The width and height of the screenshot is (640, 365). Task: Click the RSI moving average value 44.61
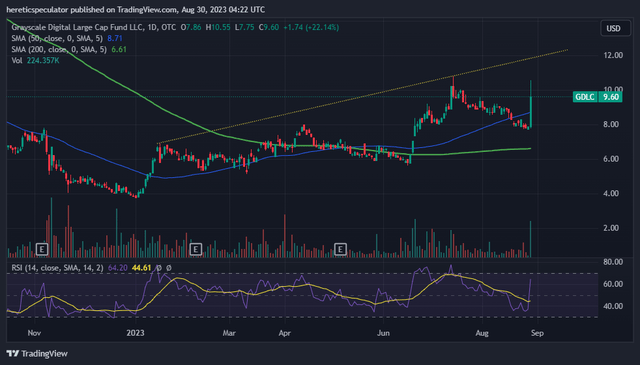(142, 268)
